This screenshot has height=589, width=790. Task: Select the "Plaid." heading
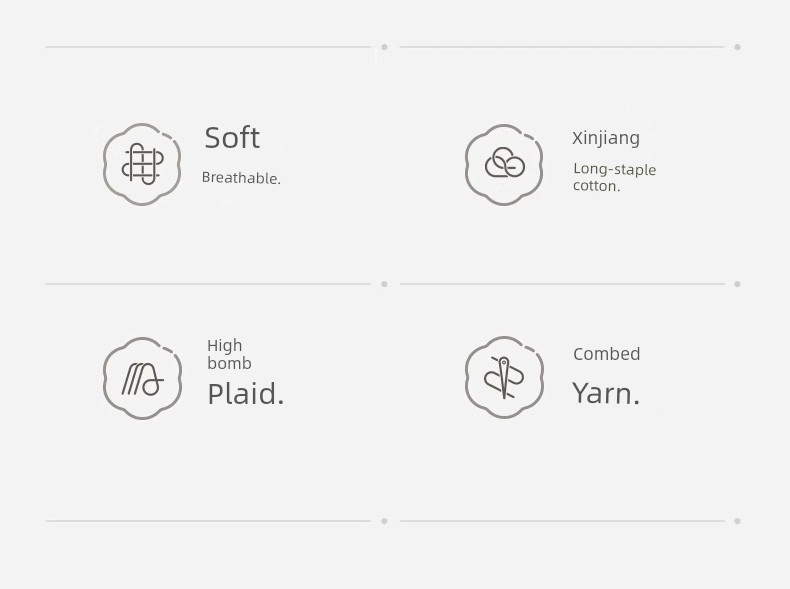[245, 394]
